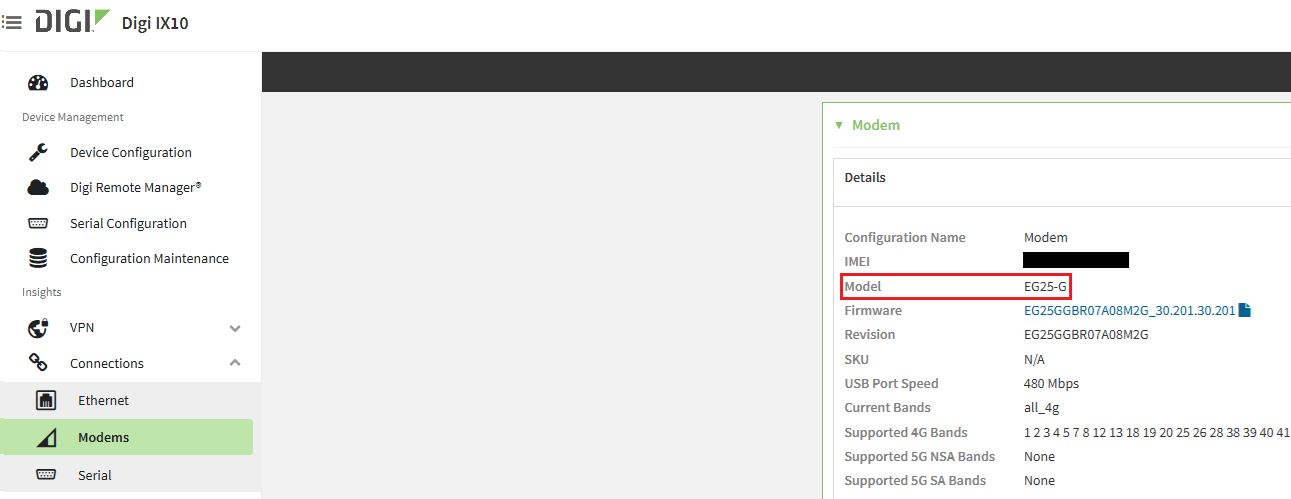The height and width of the screenshot is (499, 1291).
Task: Click the Firmware field label
Action: click(873, 311)
